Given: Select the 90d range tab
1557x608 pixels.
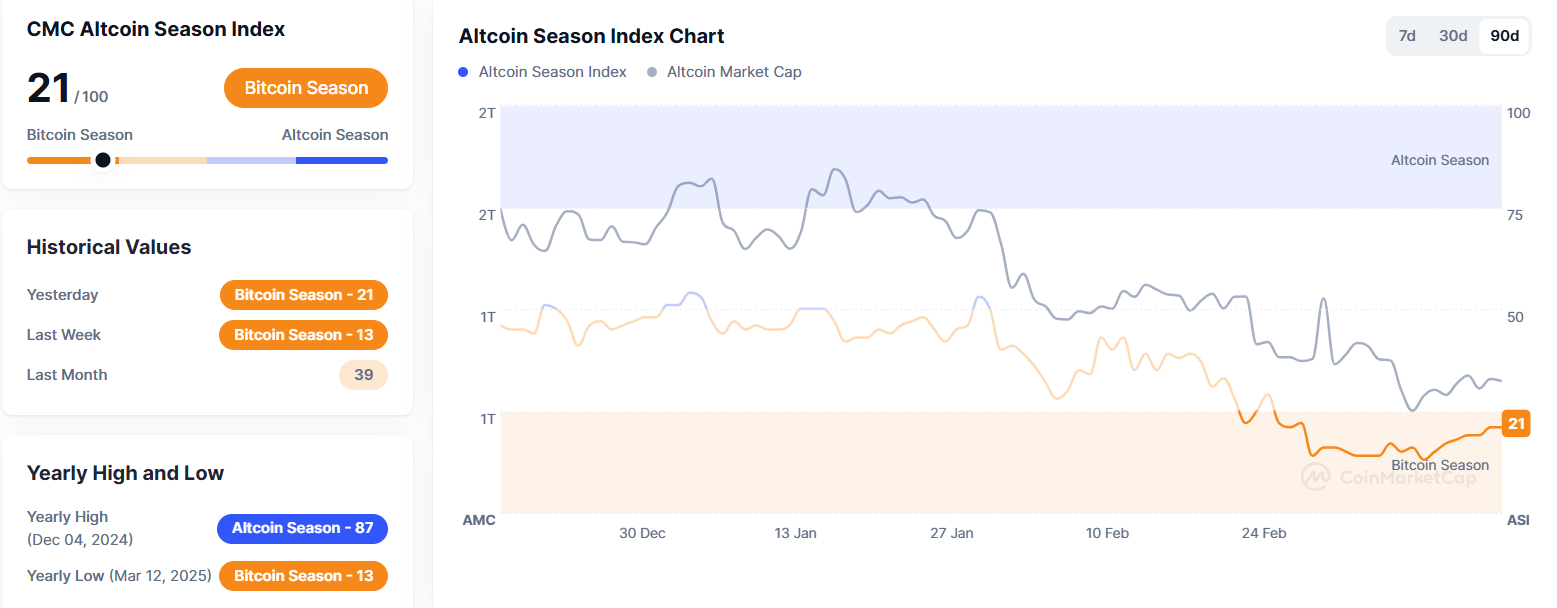Looking at the screenshot, I should (x=1504, y=36).
